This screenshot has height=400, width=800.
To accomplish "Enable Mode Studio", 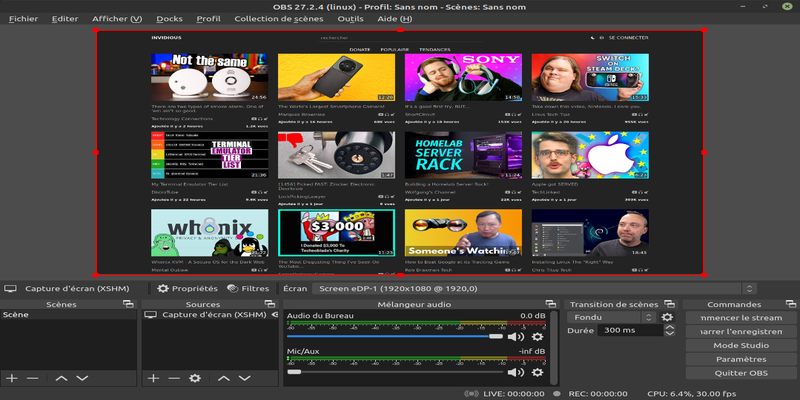I will 741,345.
